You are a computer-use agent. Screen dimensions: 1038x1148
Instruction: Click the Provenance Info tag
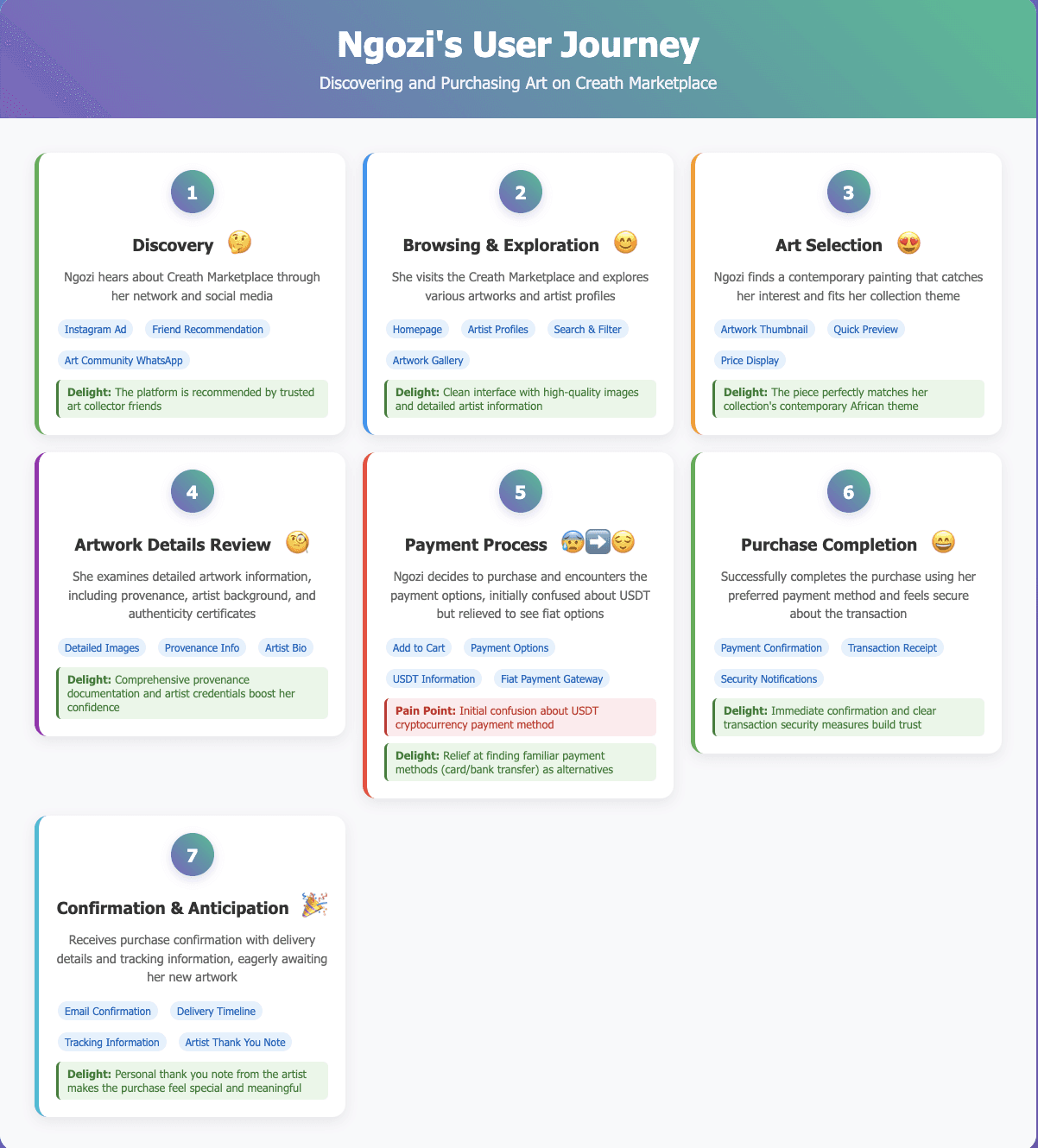pos(203,647)
